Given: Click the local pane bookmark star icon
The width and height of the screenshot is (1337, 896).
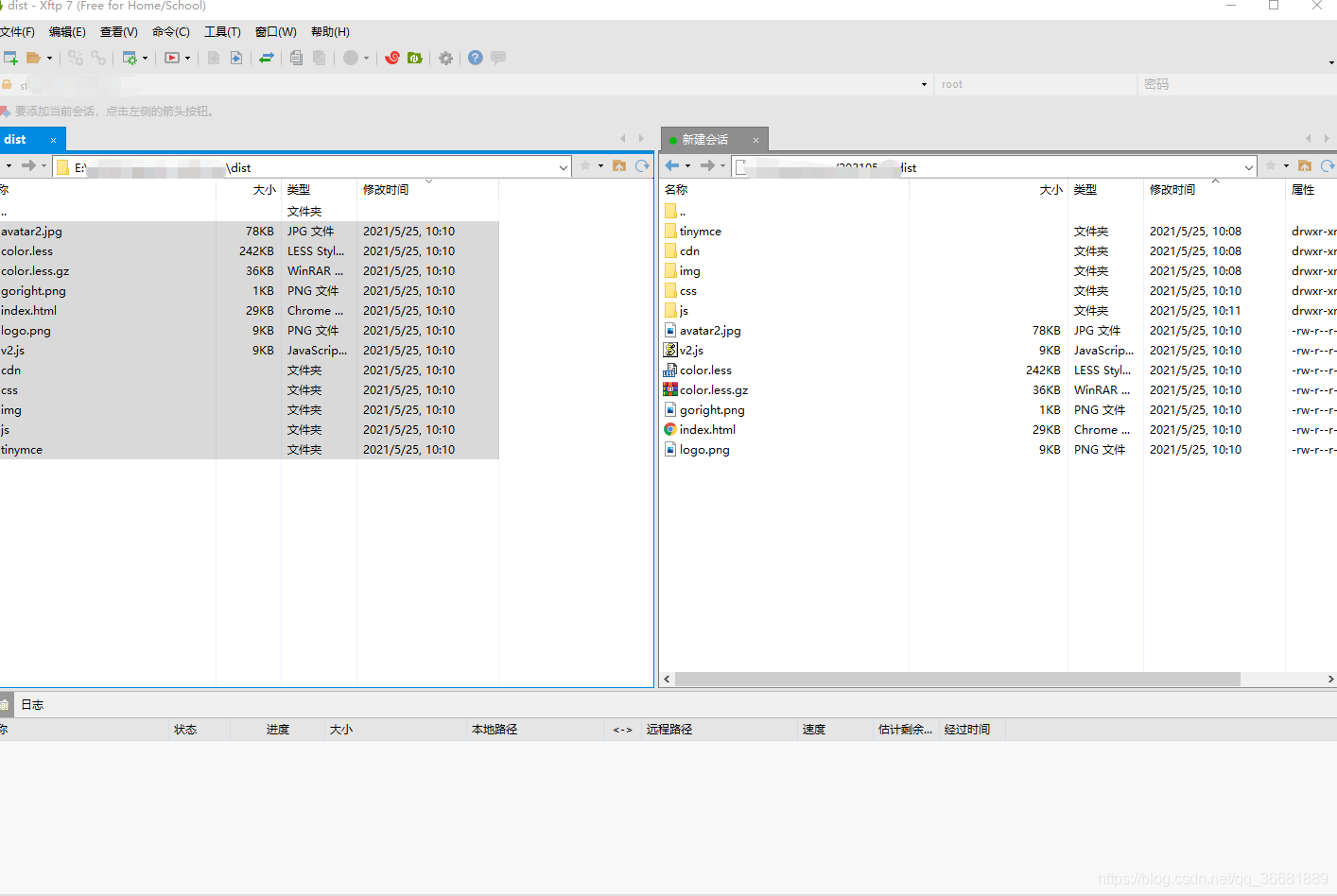Looking at the screenshot, I should click(585, 165).
